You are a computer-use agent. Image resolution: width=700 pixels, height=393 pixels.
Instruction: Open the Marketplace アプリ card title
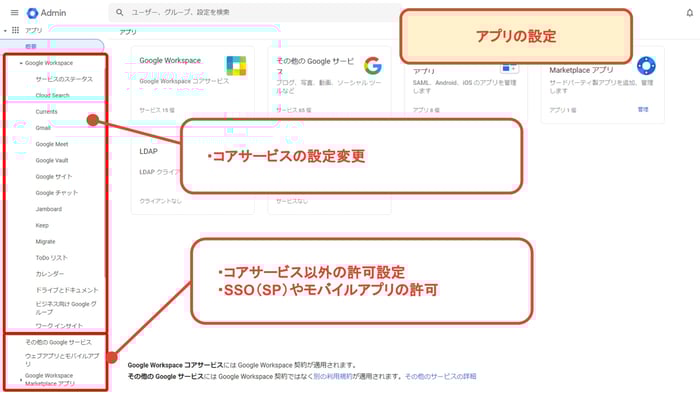(581, 70)
